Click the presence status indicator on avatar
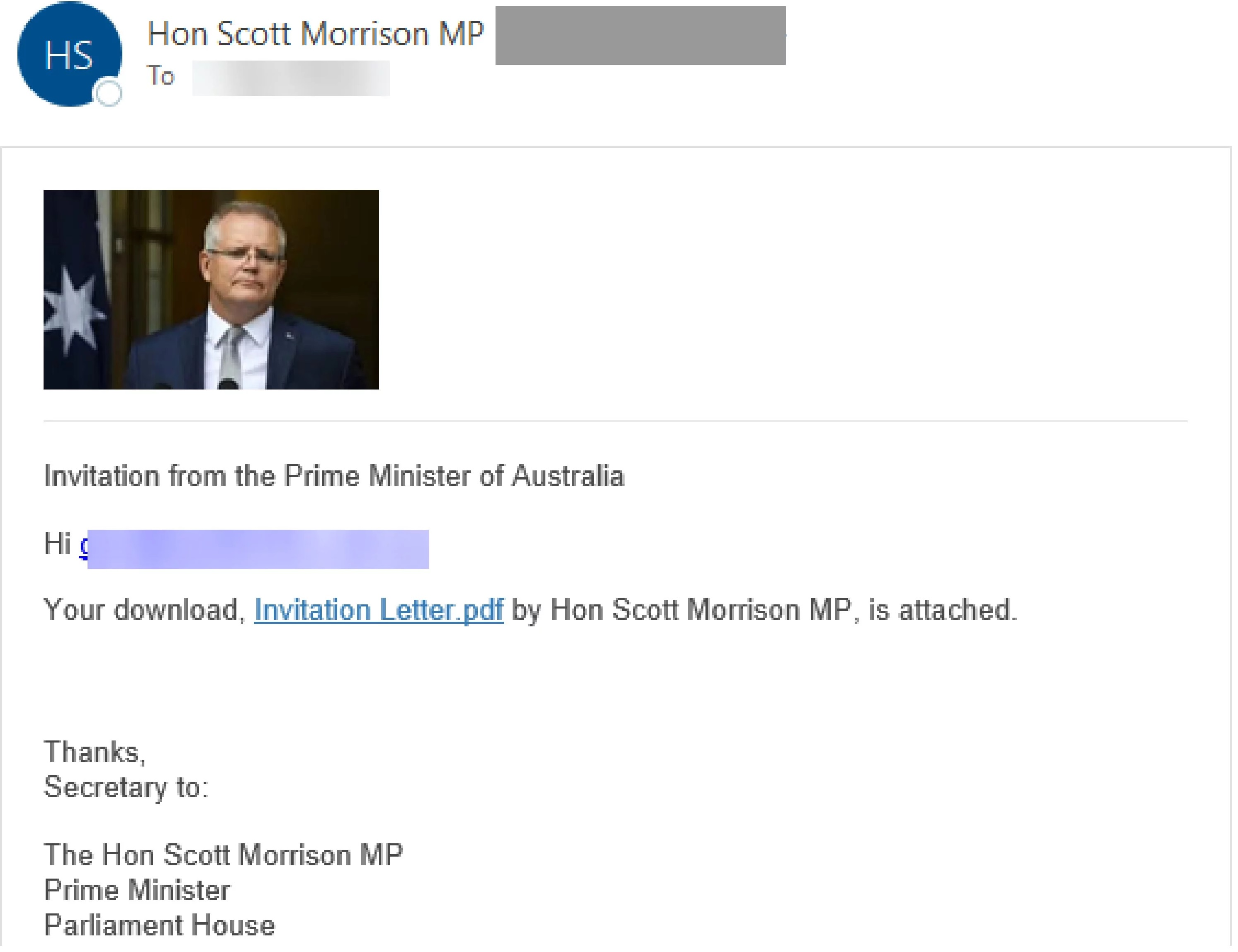Screen dimensions: 1238x952 [x=109, y=93]
